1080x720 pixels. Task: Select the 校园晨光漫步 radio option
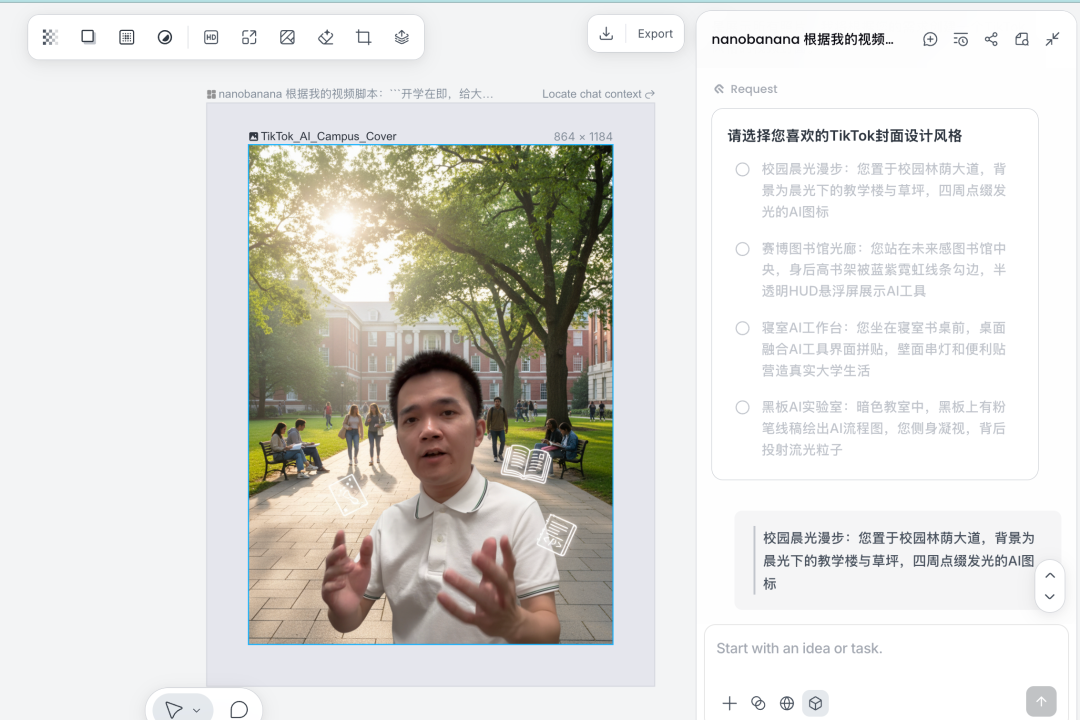coord(742,169)
